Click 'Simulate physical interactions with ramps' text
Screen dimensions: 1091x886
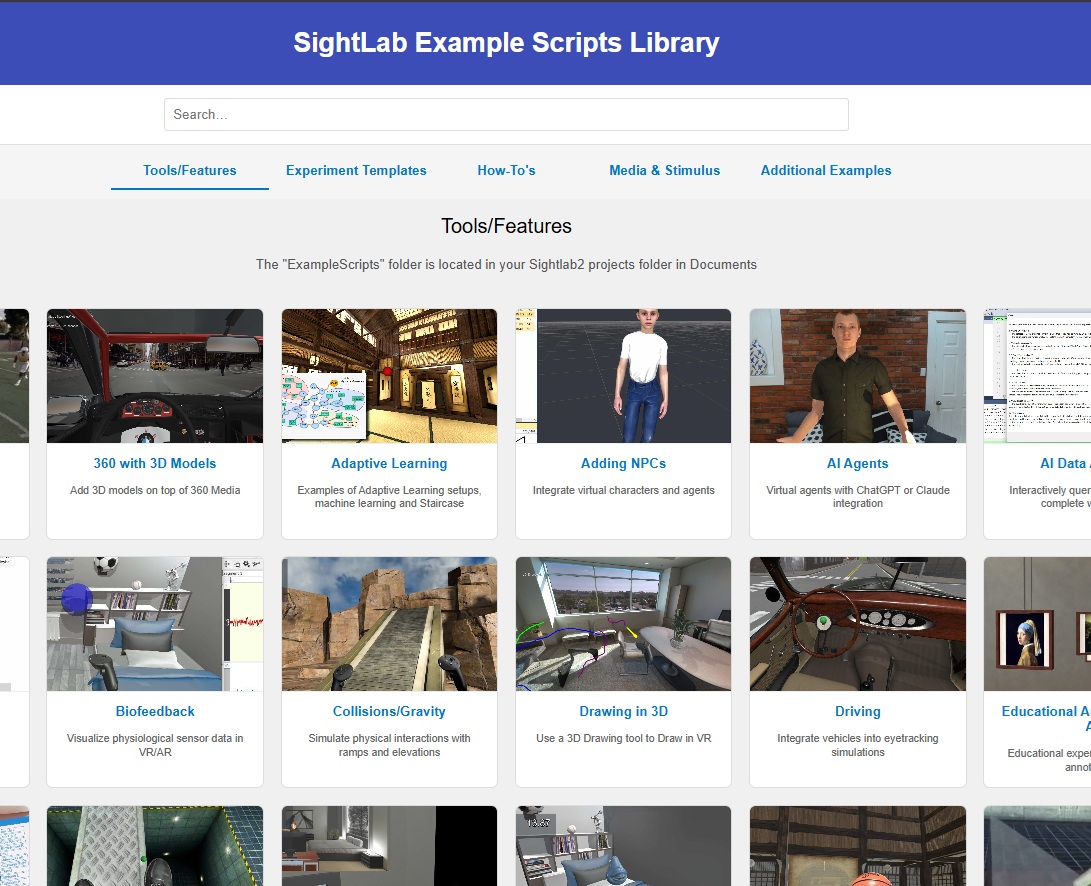[x=389, y=745]
